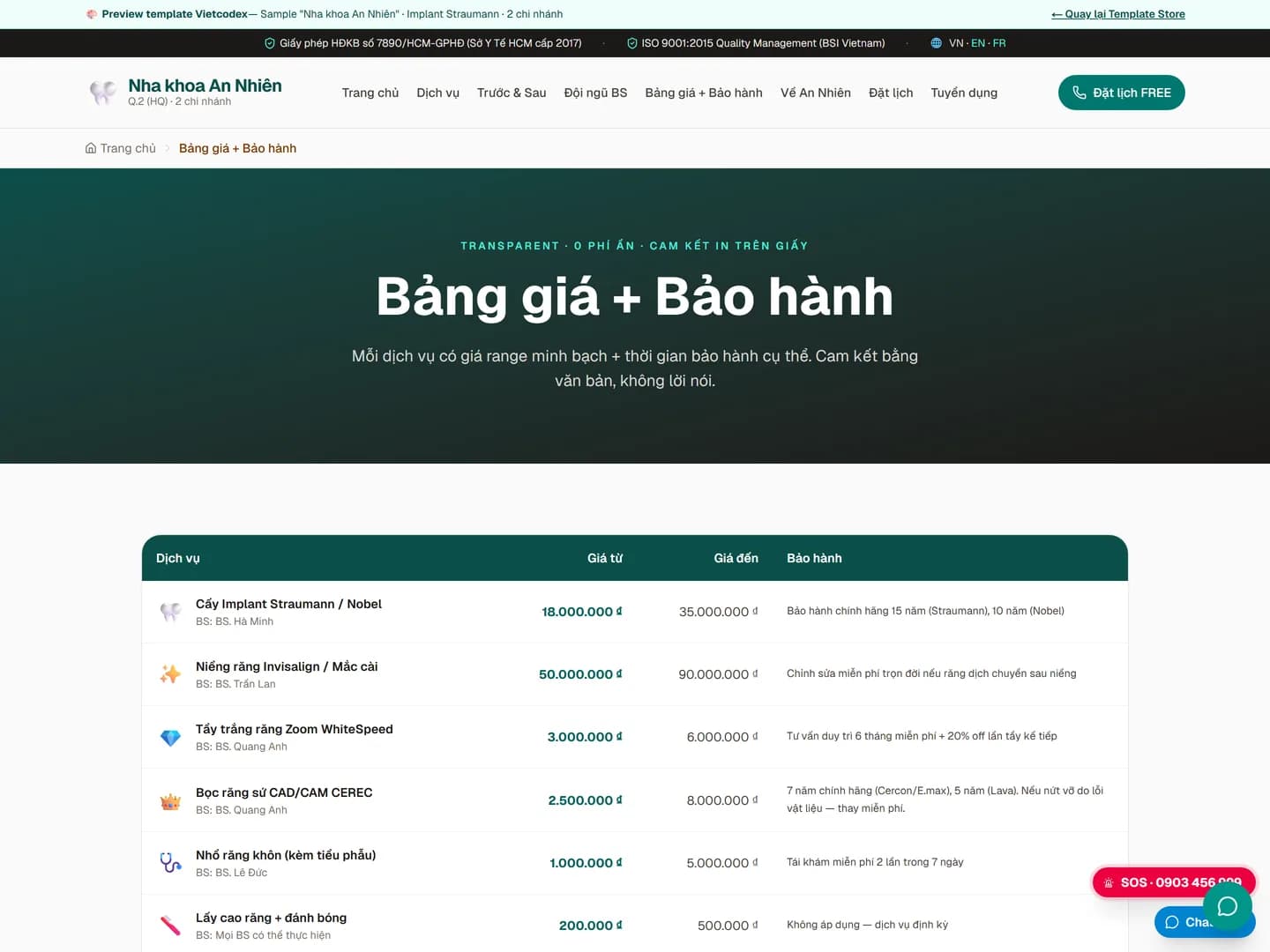Click the 18.000.000 đ starting price
The width and height of the screenshot is (1270, 952).
(582, 612)
